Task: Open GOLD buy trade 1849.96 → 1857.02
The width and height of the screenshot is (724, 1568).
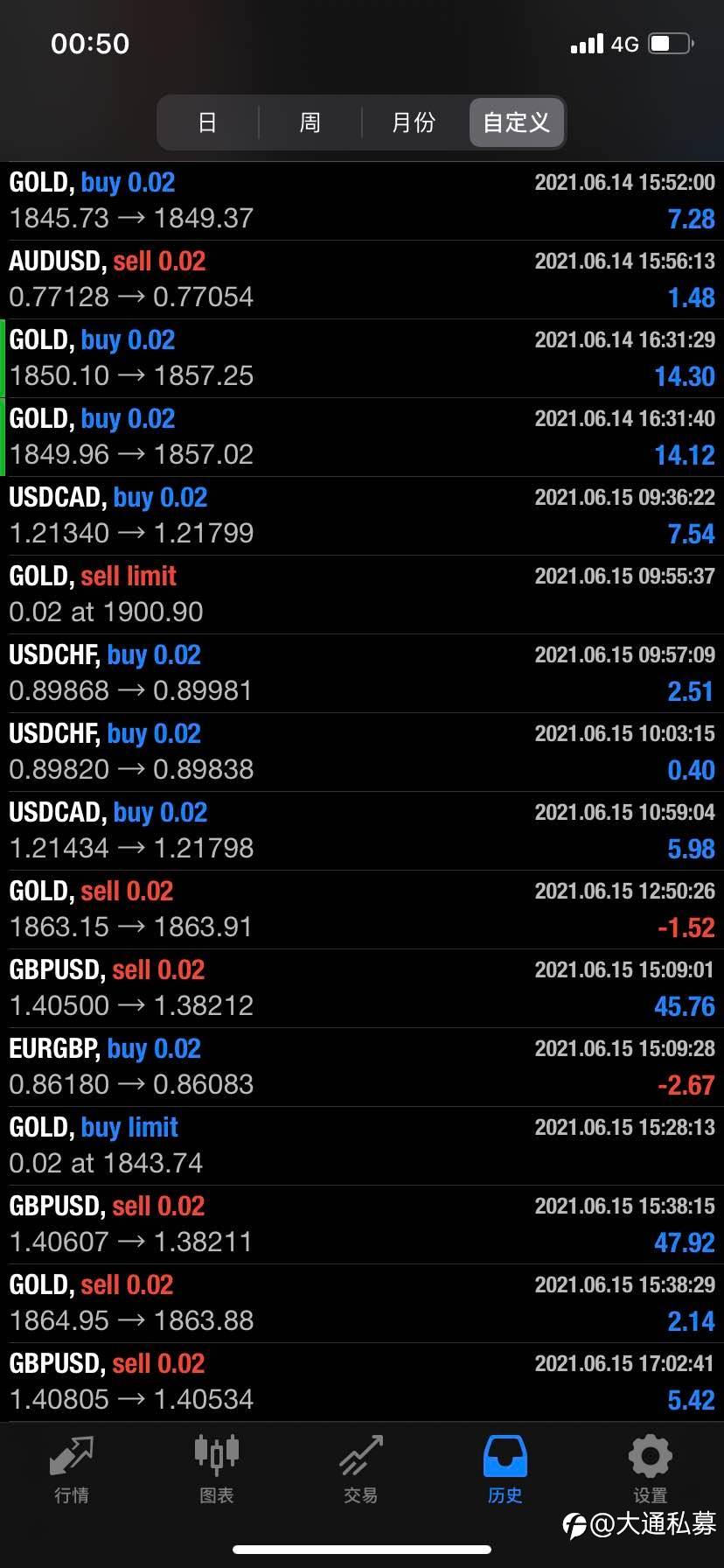Action: coord(362,437)
